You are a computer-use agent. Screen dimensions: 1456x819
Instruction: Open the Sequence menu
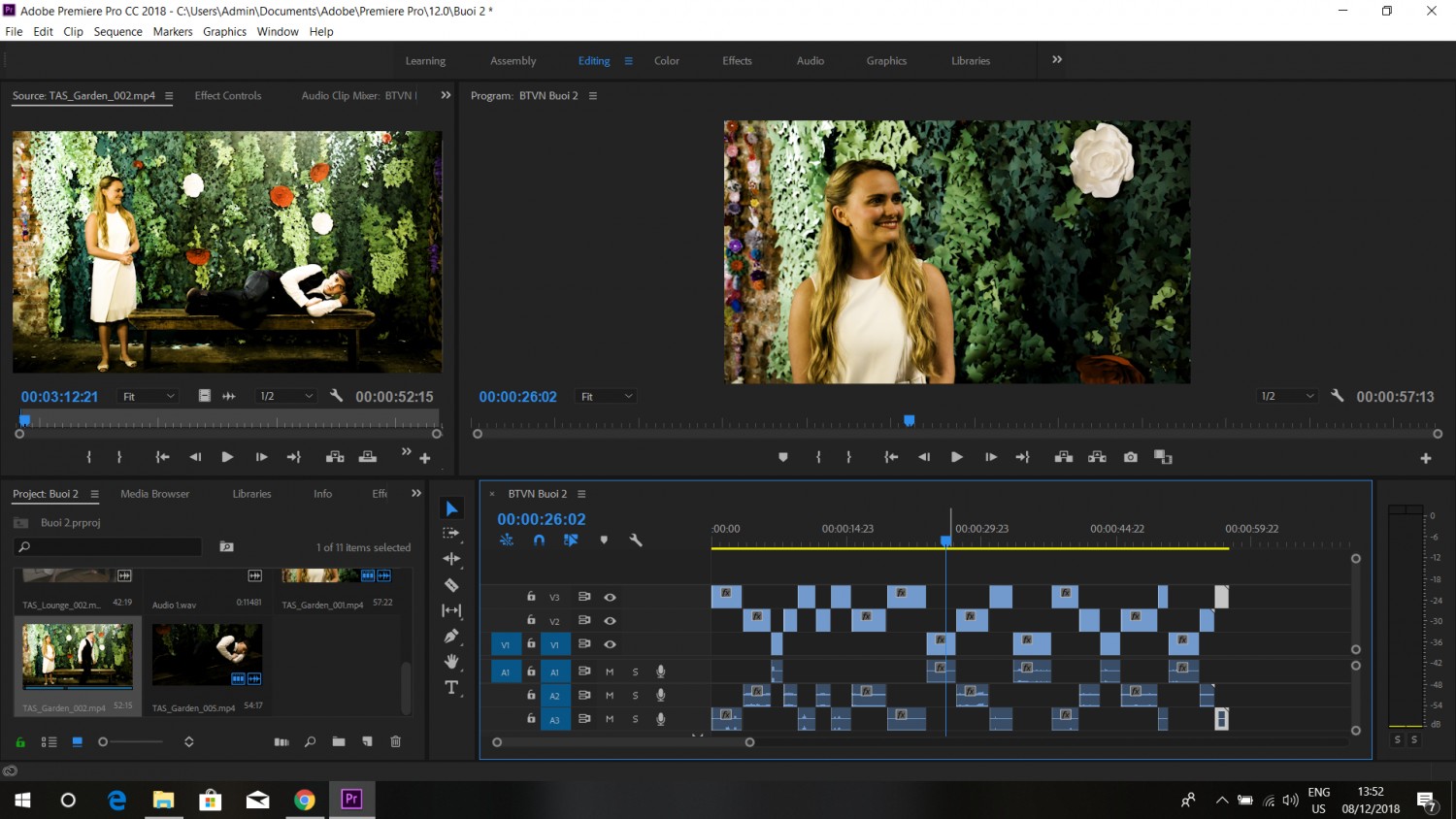click(117, 31)
